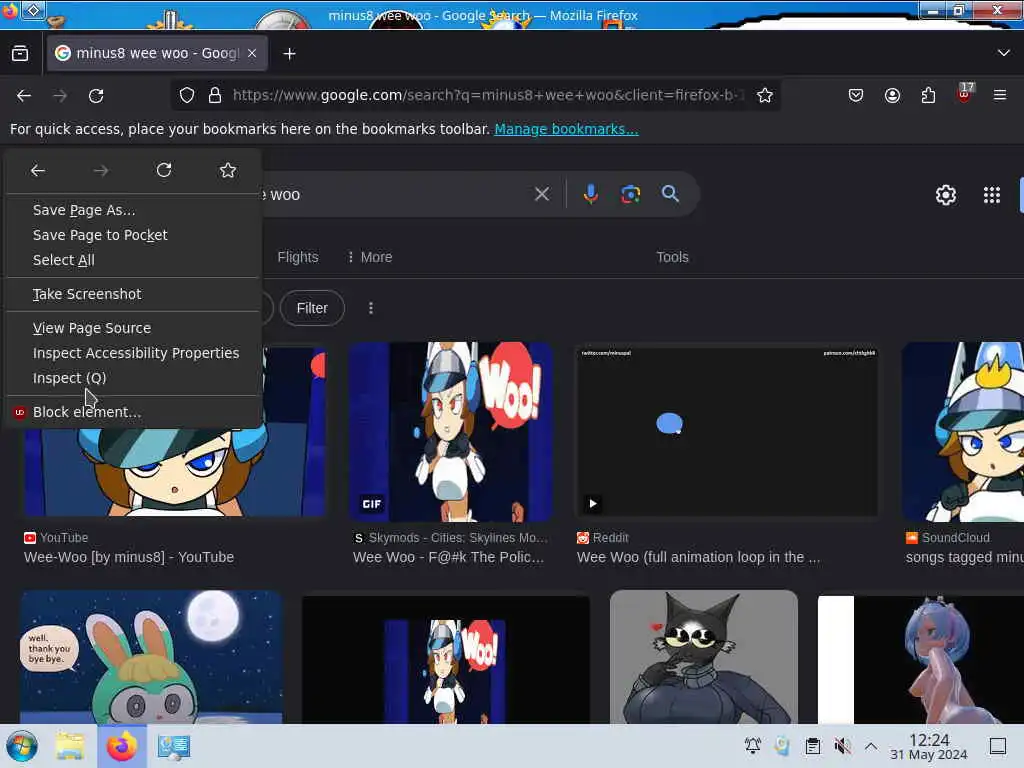The width and height of the screenshot is (1024, 768).
Task: Start voice search microphone icon
Action: (x=590, y=194)
